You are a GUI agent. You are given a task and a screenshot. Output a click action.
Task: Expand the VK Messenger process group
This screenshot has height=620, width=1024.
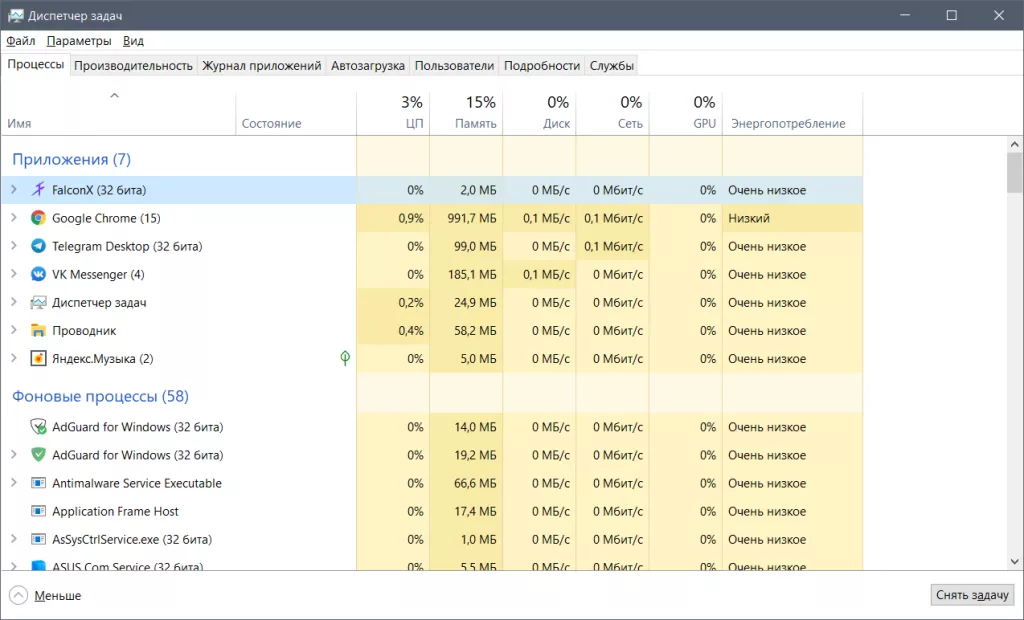pos(13,274)
